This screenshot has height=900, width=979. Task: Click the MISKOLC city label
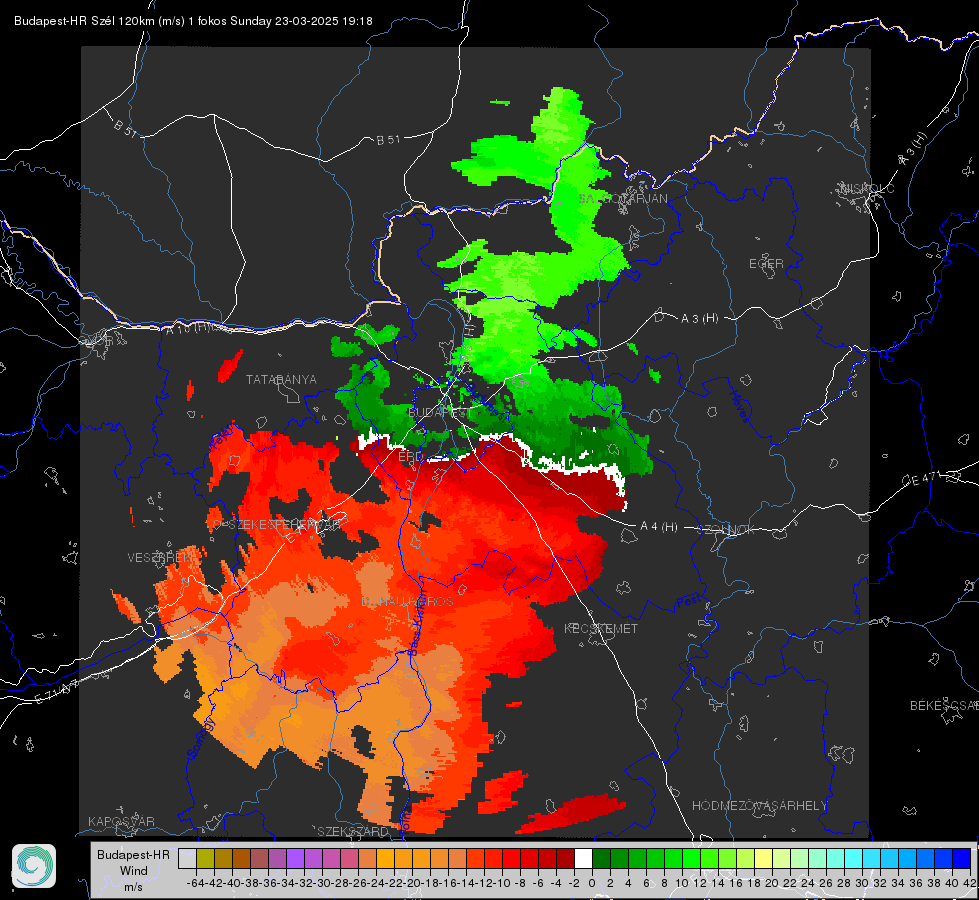[867, 188]
